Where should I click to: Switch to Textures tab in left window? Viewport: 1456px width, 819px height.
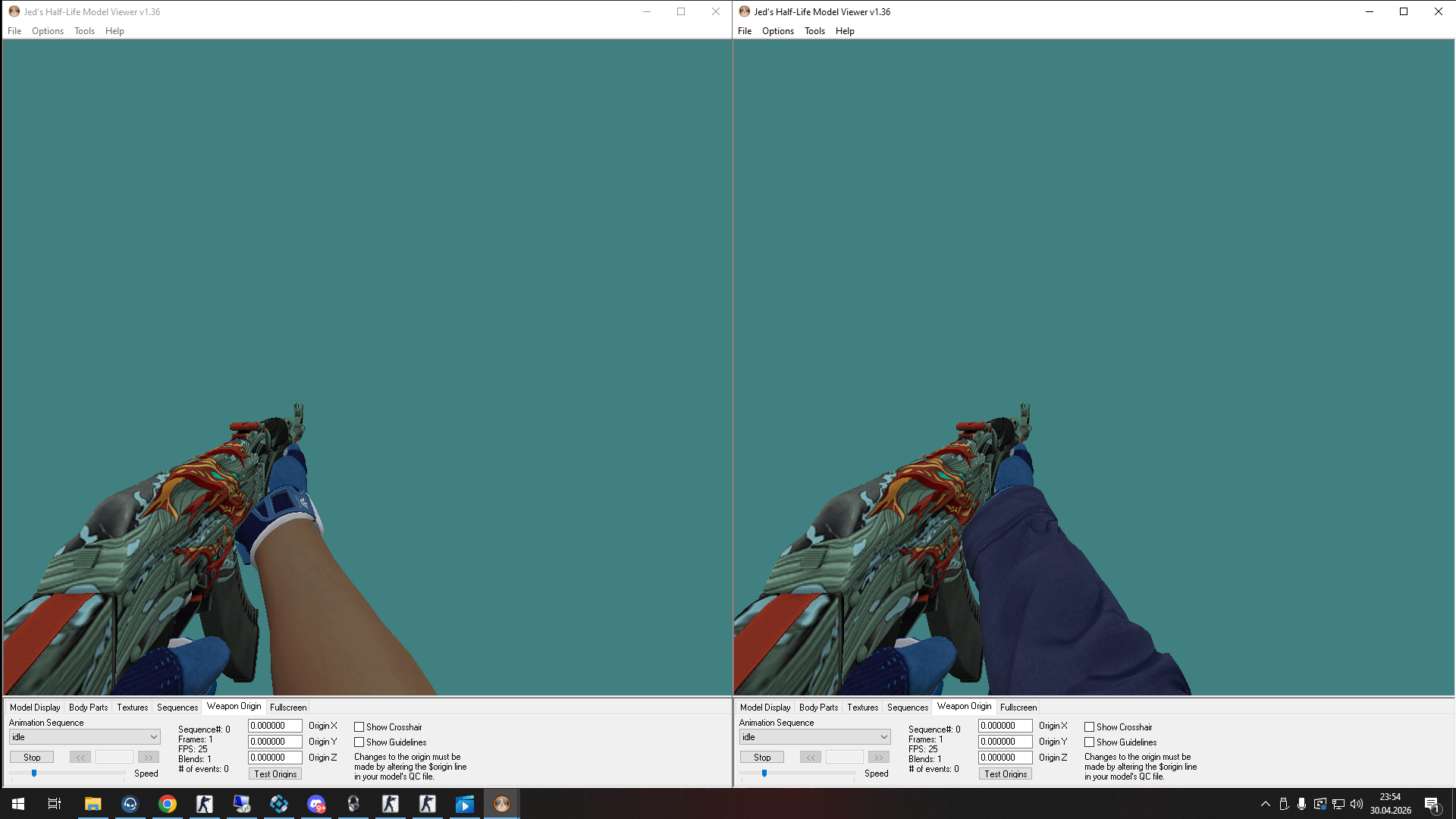click(x=133, y=708)
